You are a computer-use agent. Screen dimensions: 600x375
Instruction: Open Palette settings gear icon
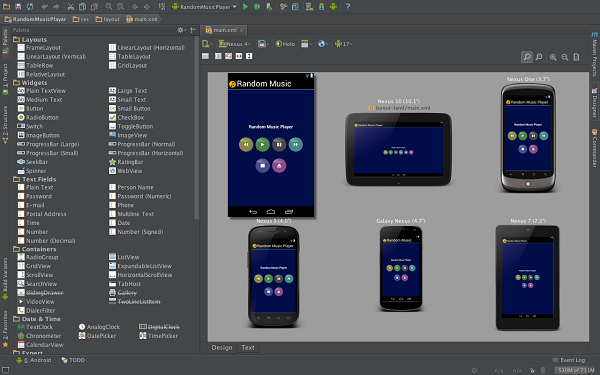click(180, 30)
